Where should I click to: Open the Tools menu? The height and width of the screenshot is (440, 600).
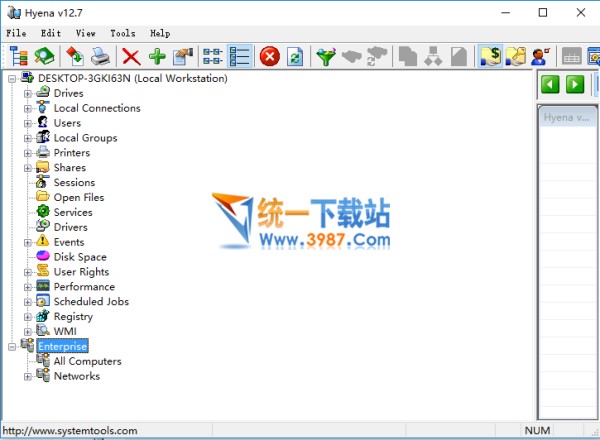click(123, 33)
